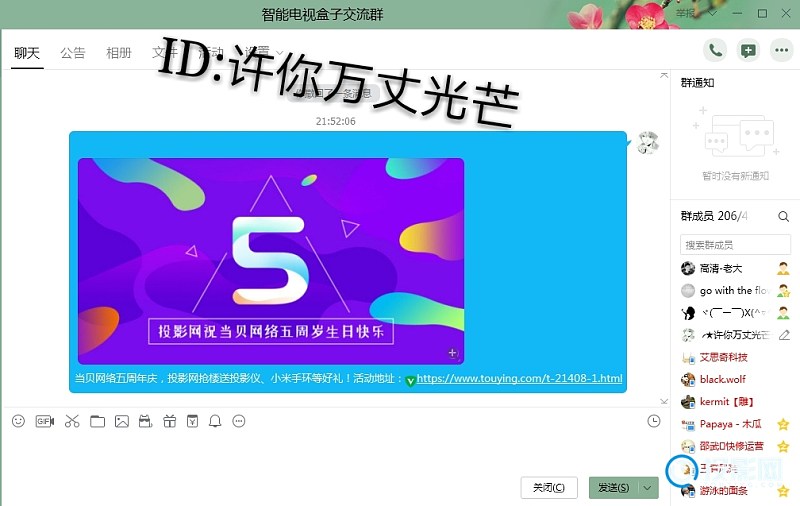Insert a picture into the message
This screenshot has width=800, height=506.
click(121, 421)
